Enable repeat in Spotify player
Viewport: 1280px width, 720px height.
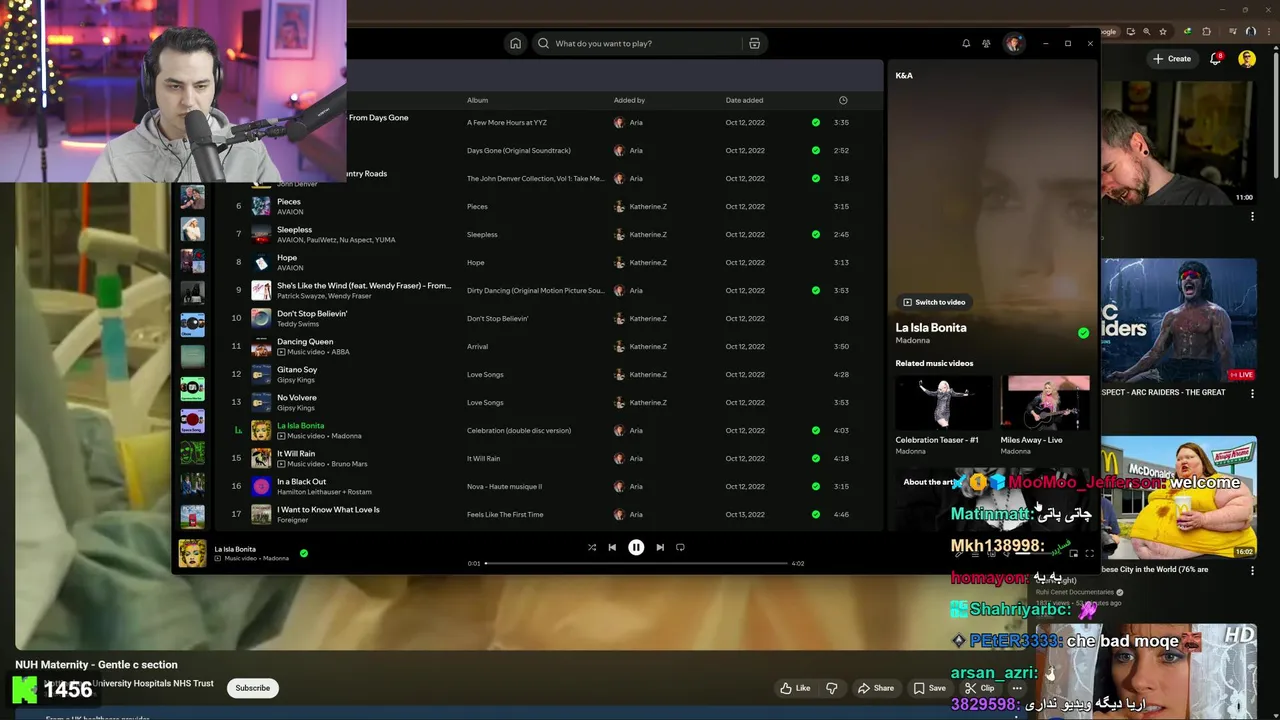click(680, 547)
